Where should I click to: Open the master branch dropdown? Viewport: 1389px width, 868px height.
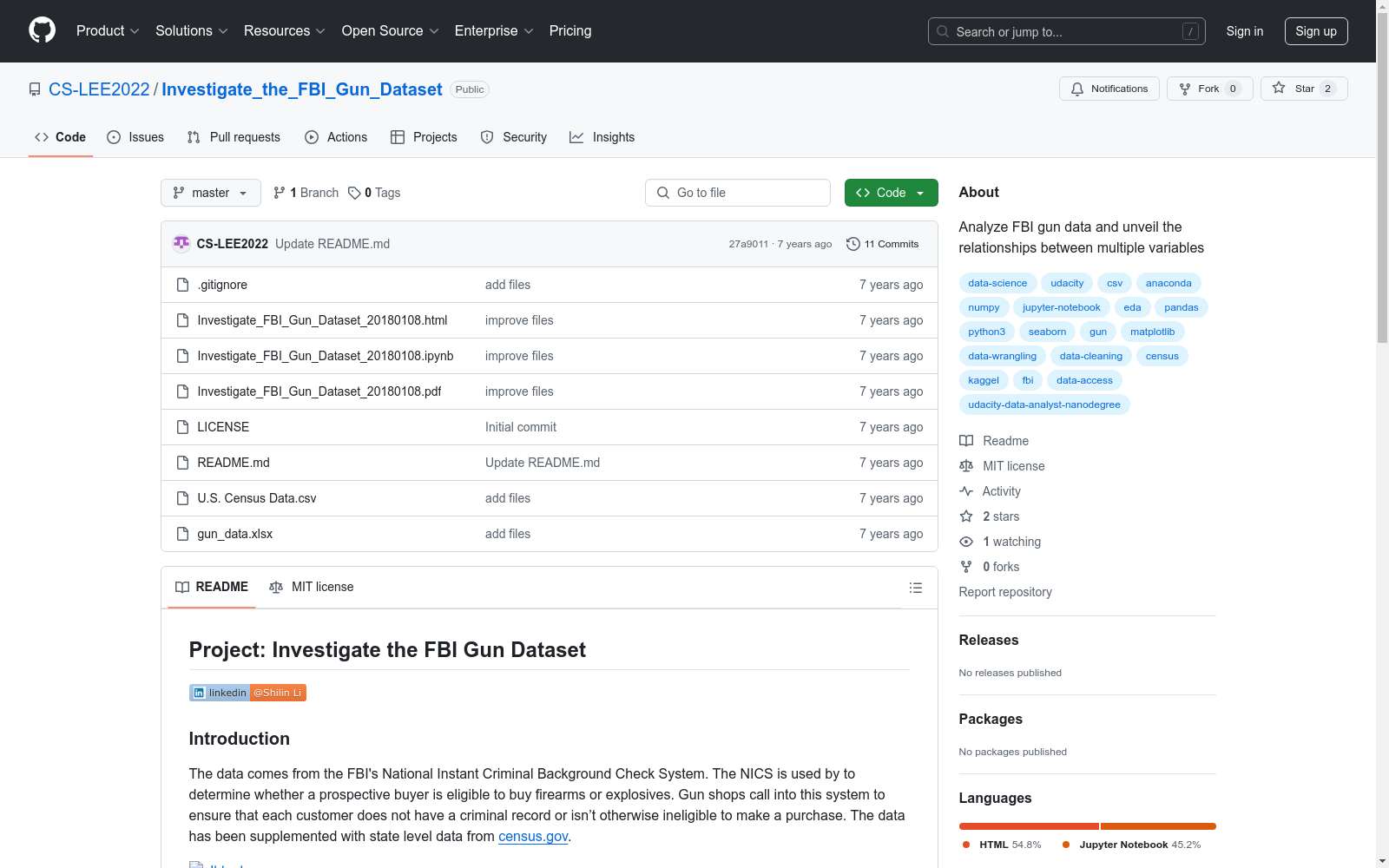(x=211, y=193)
